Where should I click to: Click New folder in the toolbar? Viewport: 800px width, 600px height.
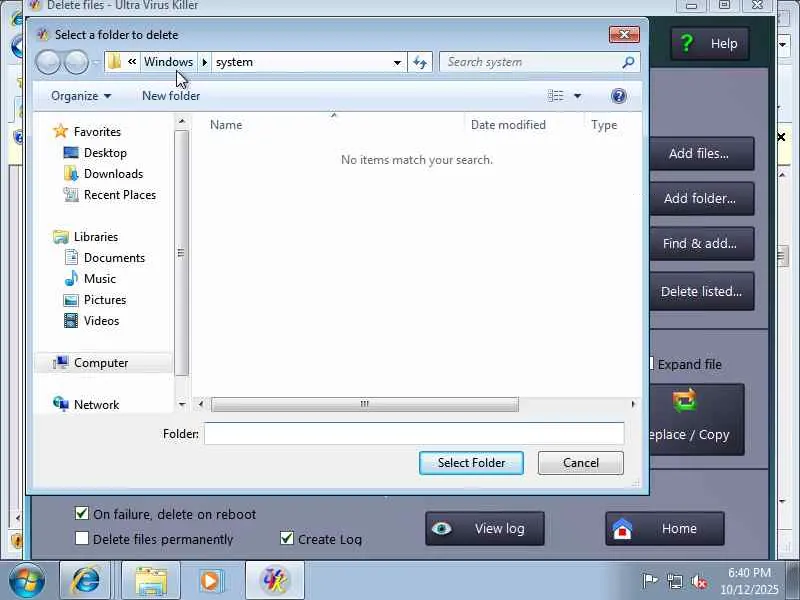click(171, 96)
